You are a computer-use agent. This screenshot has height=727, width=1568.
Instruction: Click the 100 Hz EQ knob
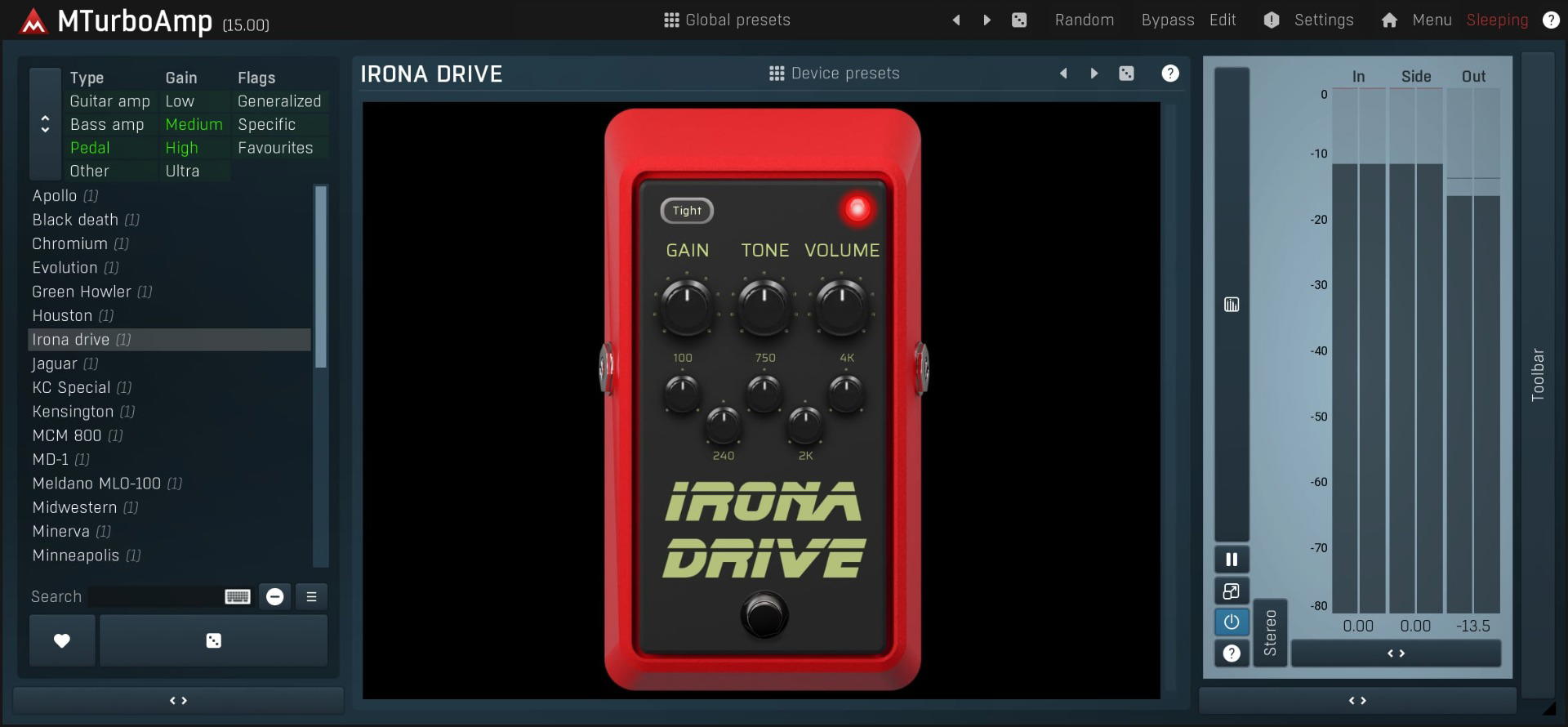point(682,394)
